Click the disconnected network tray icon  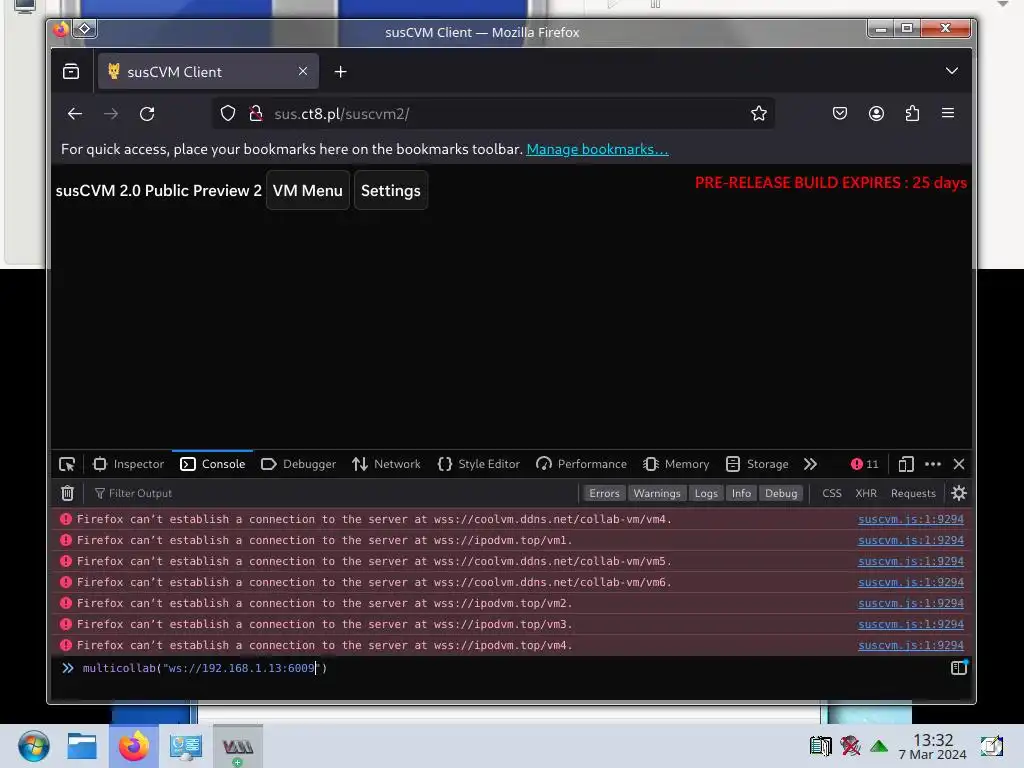850,746
